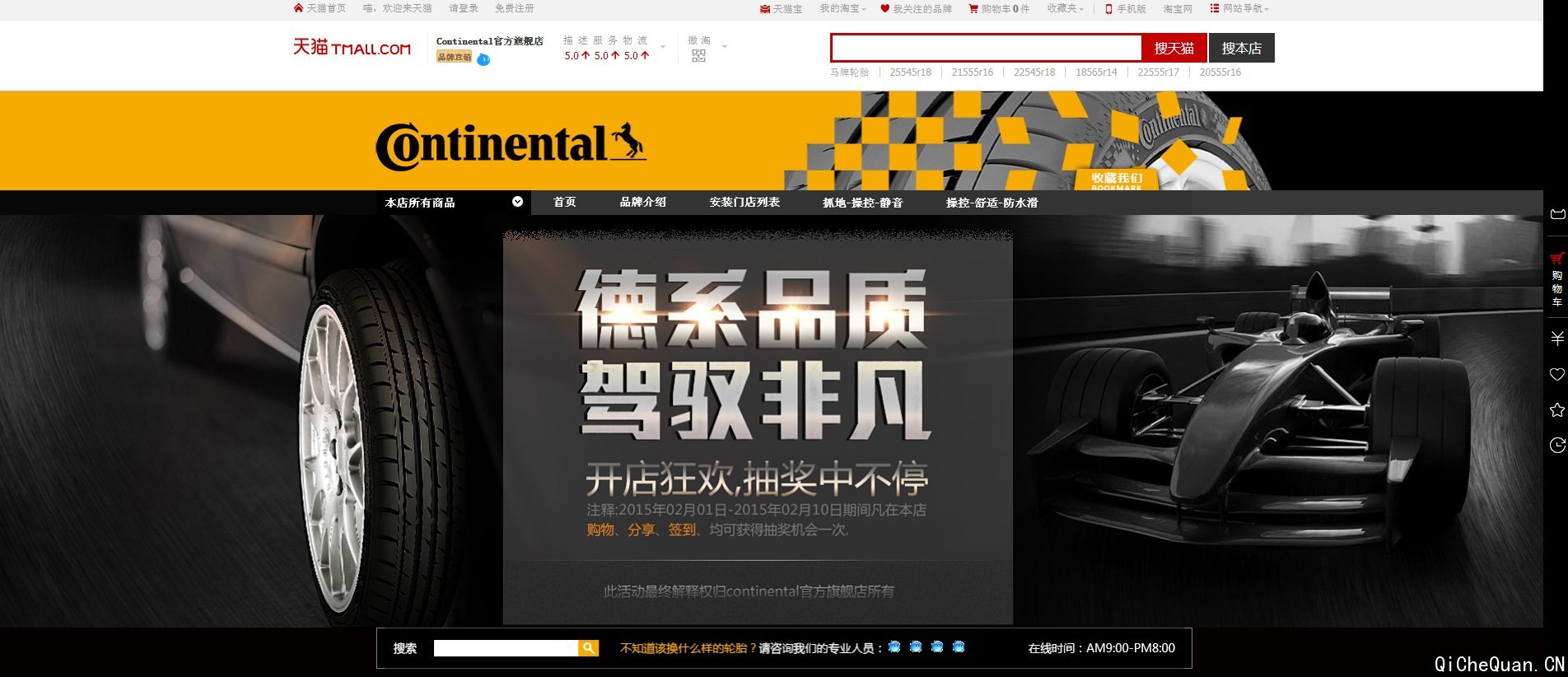Click the heart icon in the right sidebar
This screenshot has width=1568, height=677.
tap(1556, 374)
